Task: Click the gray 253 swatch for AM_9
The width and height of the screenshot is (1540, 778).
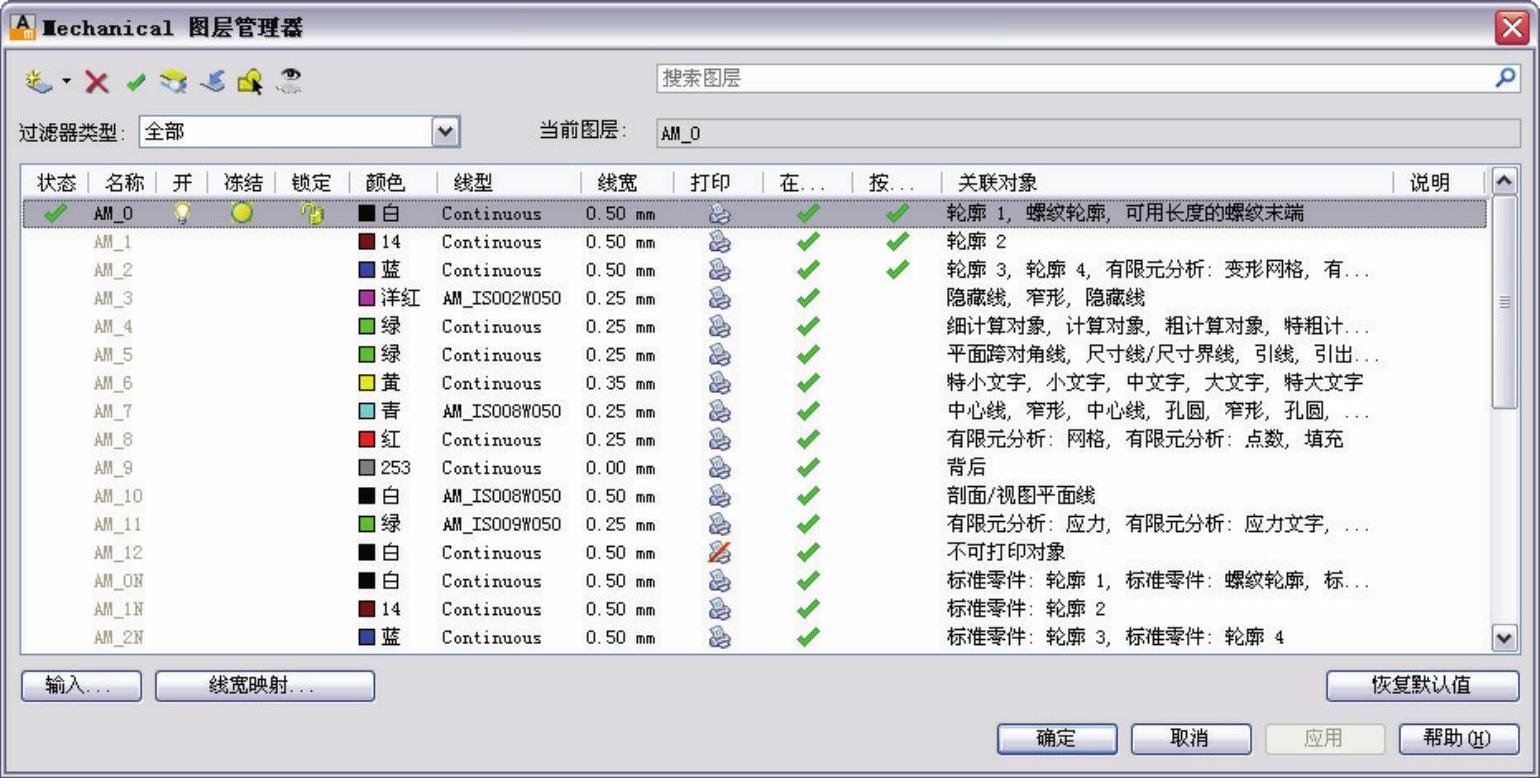Action: pos(367,467)
